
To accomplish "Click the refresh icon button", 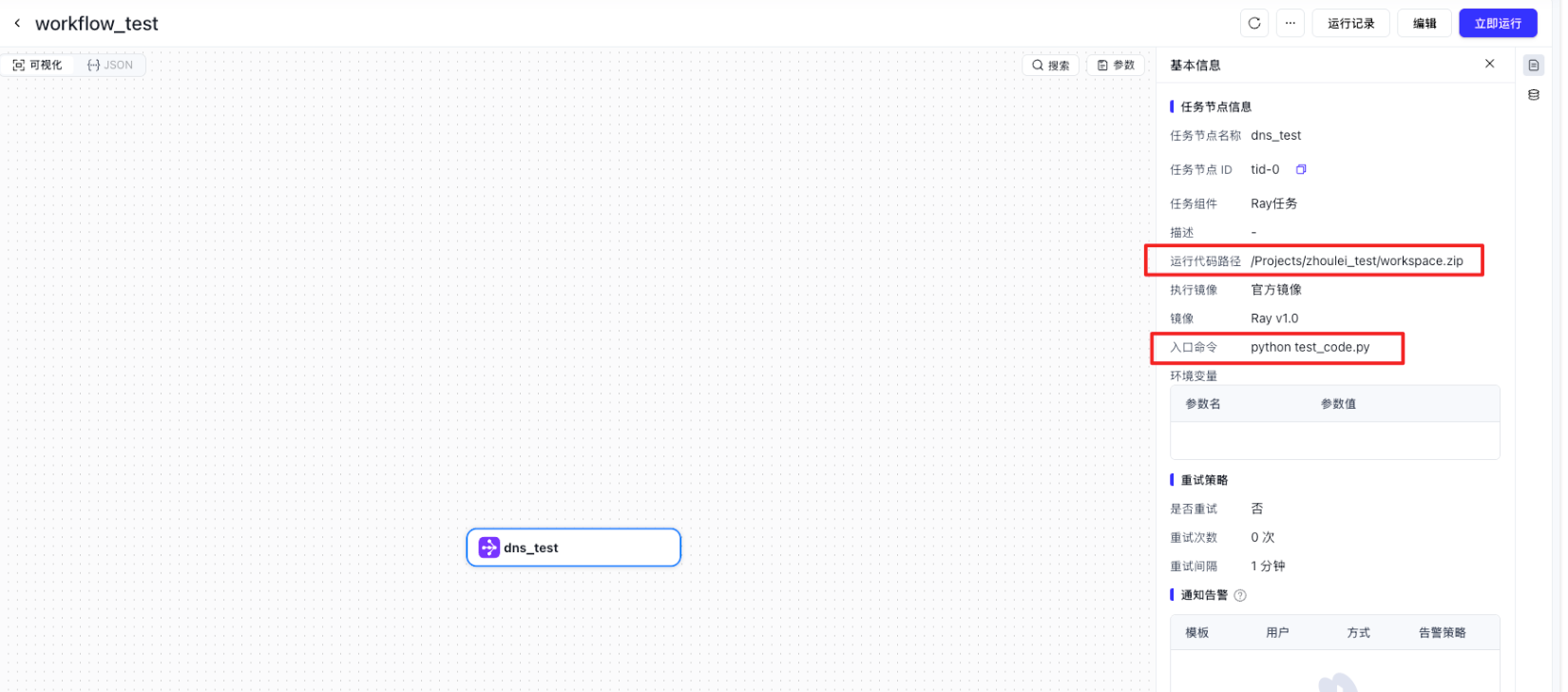I will [1254, 24].
